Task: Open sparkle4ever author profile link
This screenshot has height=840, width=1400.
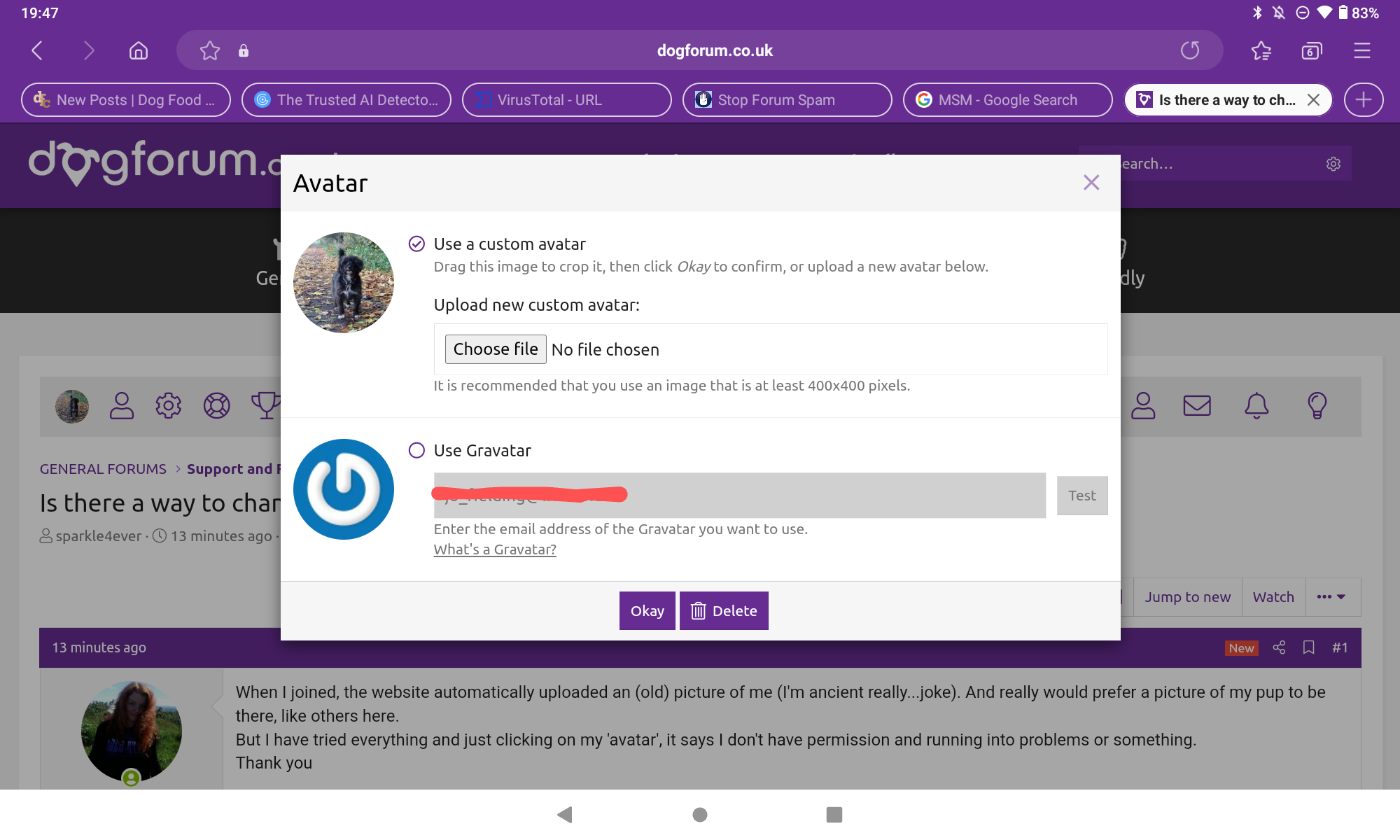Action: (98, 536)
